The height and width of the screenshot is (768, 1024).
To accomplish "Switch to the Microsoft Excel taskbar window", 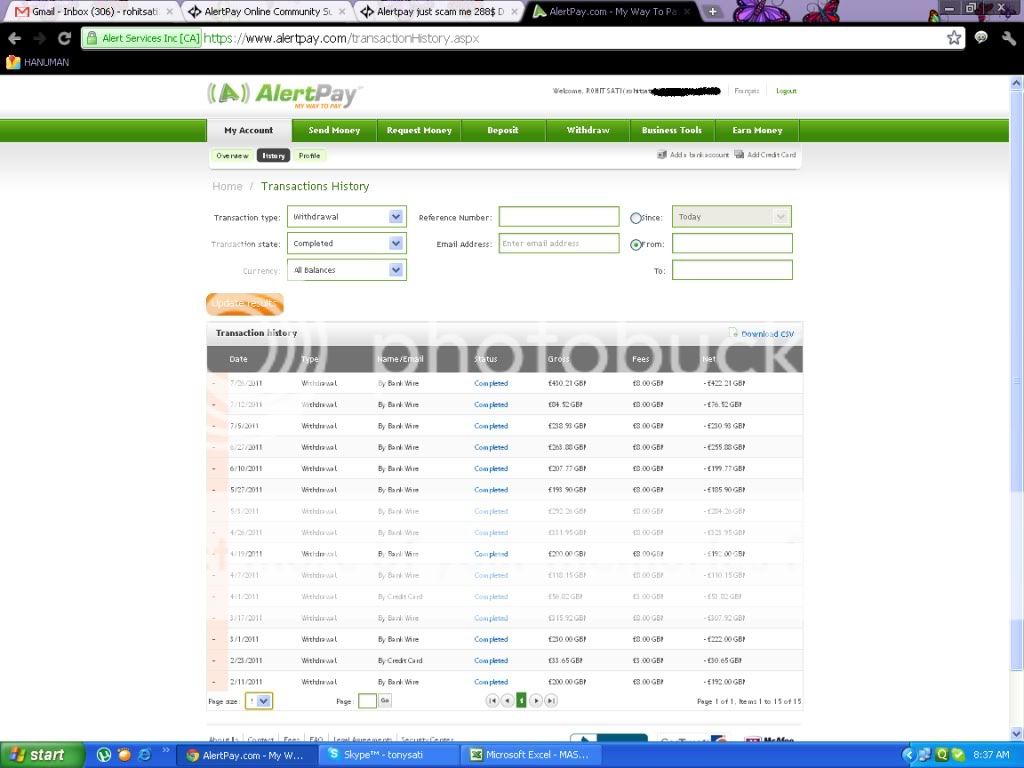I will (x=532, y=755).
